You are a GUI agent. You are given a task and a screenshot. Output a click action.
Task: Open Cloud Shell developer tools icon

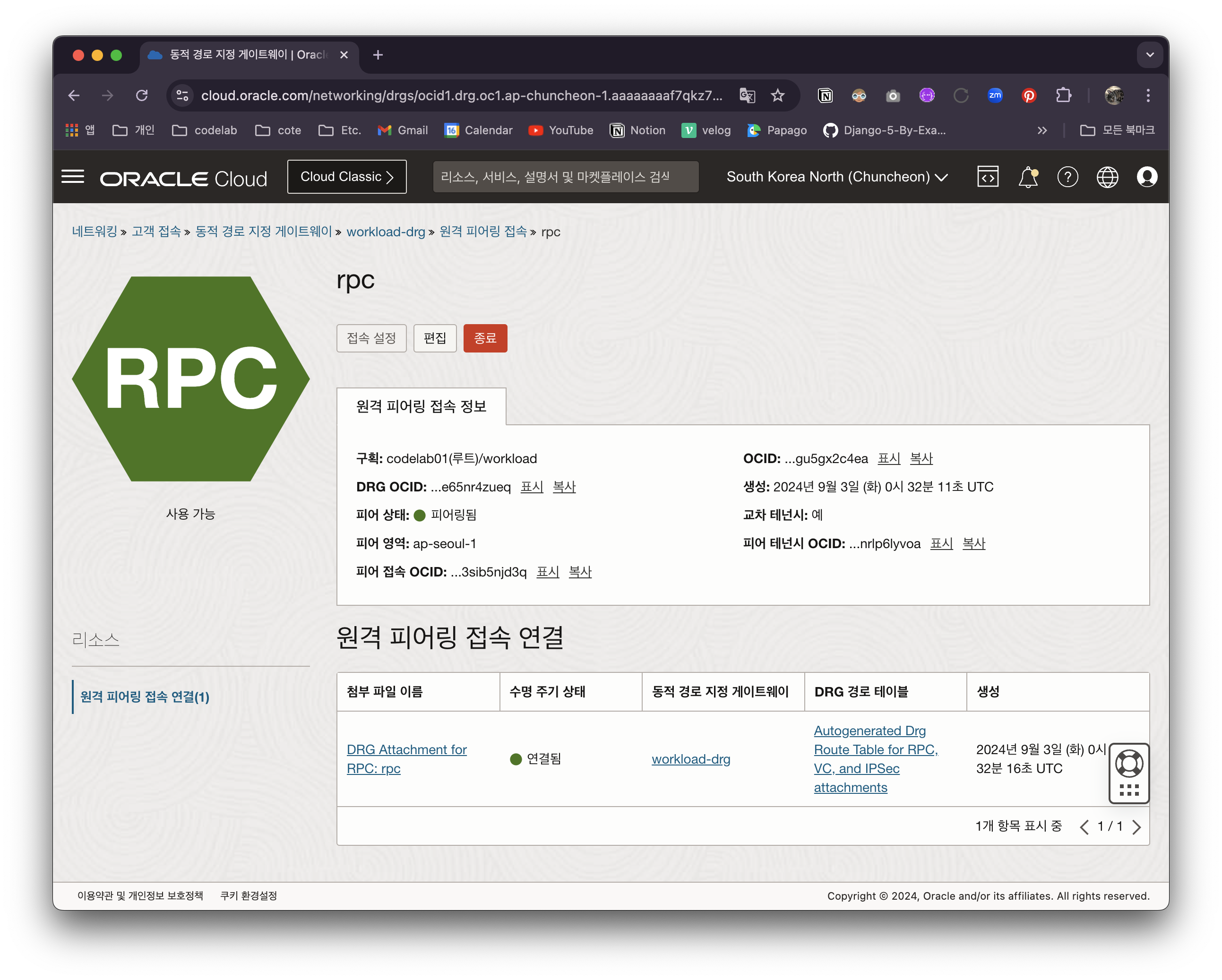pyautogui.click(x=987, y=177)
